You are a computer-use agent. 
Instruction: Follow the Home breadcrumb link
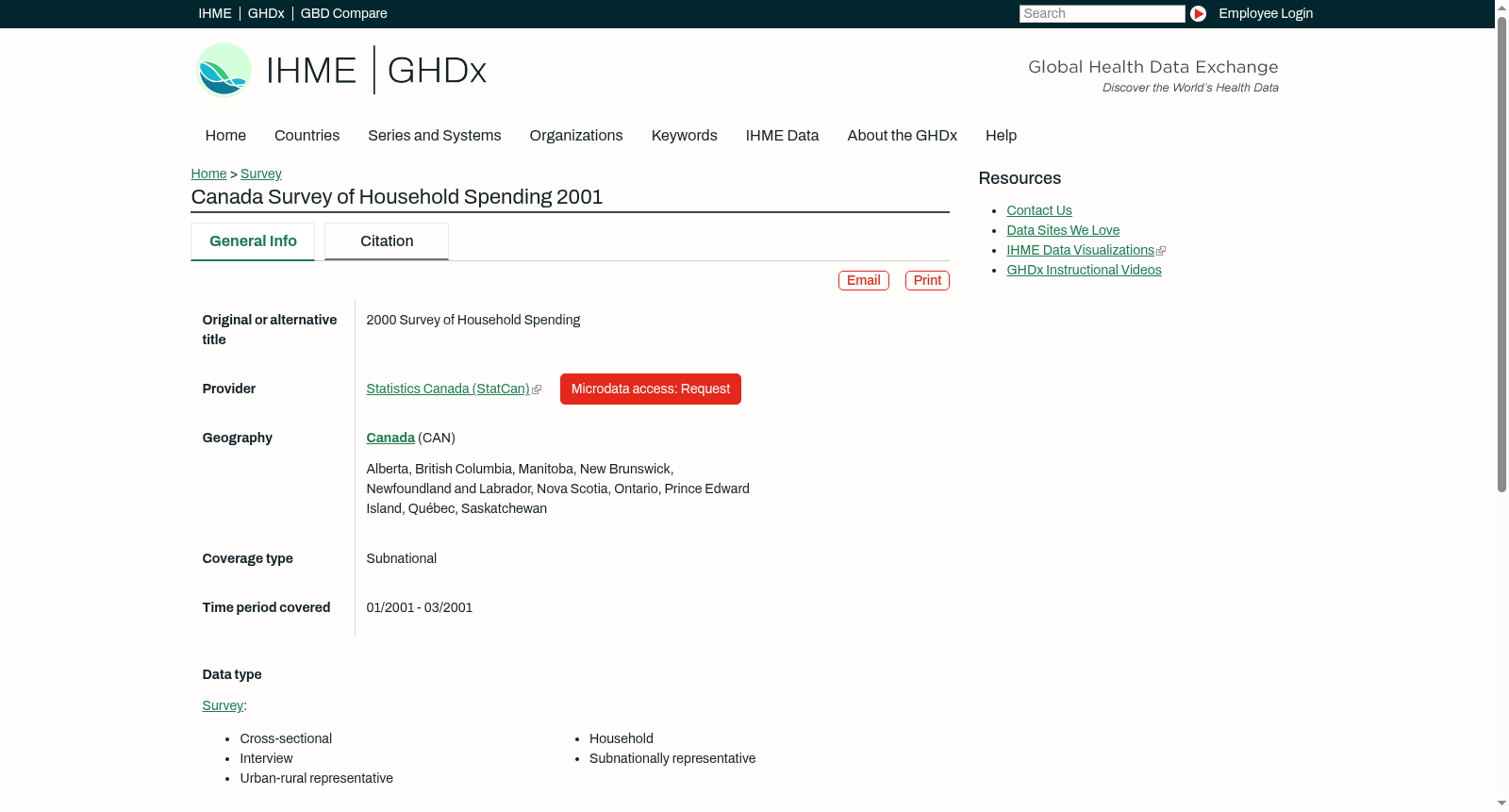click(x=208, y=174)
